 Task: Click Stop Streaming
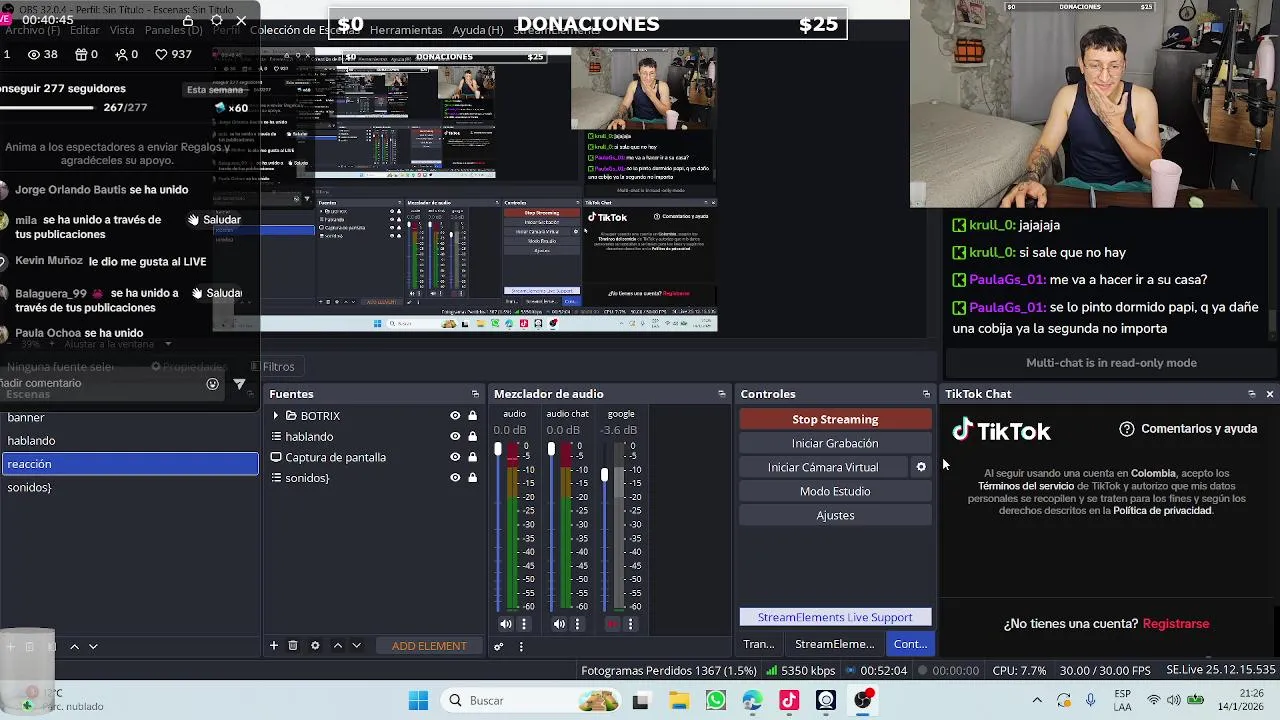point(835,419)
